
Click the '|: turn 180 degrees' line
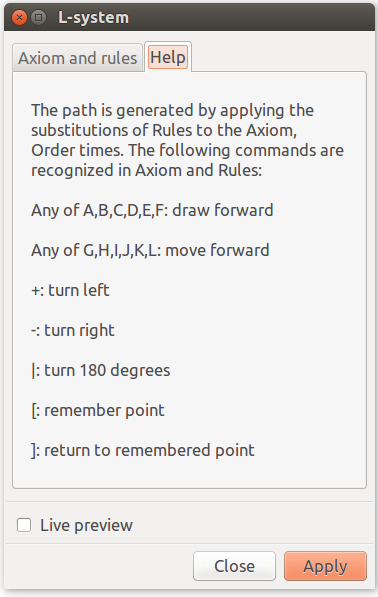coord(101,370)
